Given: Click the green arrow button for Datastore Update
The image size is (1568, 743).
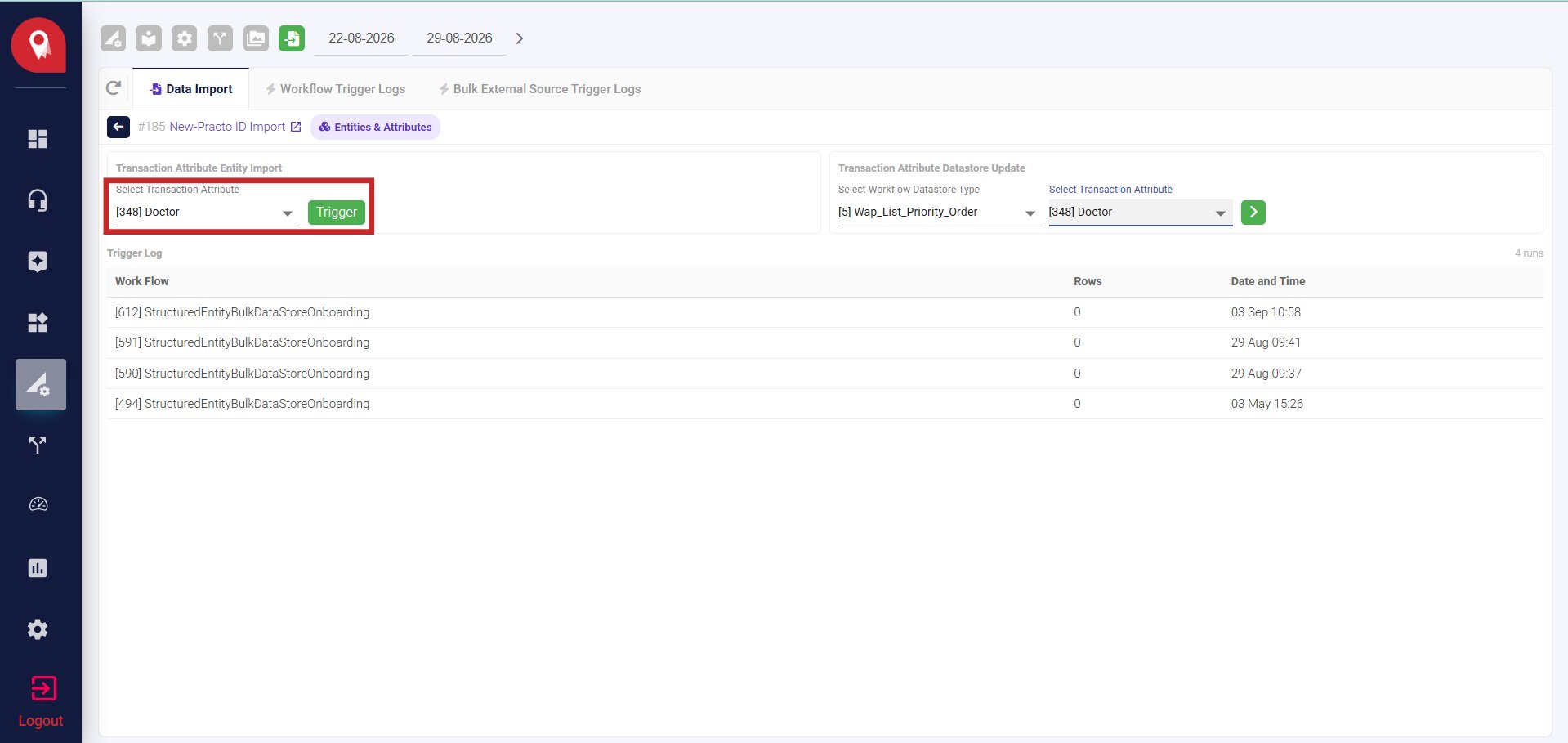Looking at the screenshot, I should 1253,213.
